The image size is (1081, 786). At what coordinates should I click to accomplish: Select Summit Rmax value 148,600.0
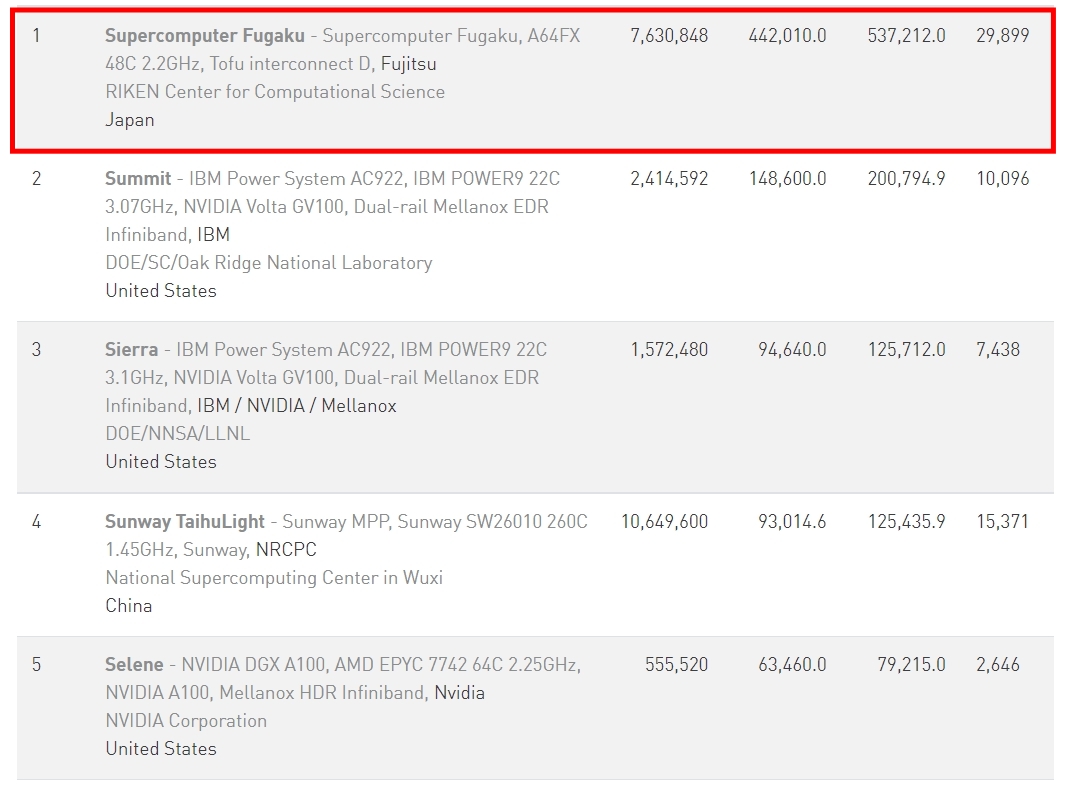(x=788, y=179)
